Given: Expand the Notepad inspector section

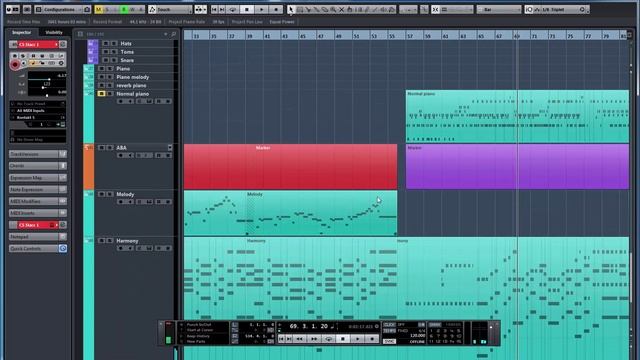Looking at the screenshot, I should click(38, 237).
